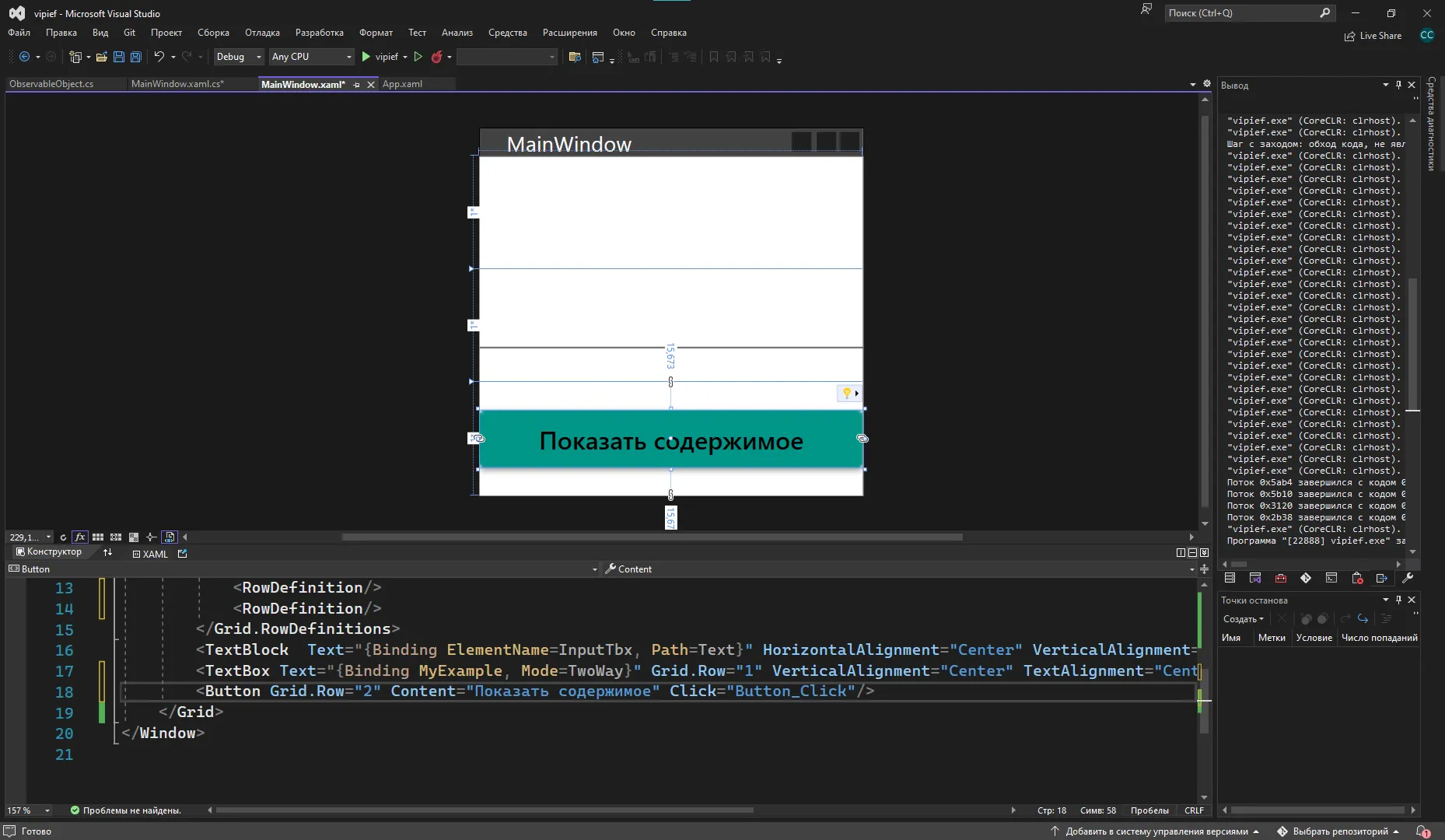Select the Показать содержимое button in designer

(671, 440)
